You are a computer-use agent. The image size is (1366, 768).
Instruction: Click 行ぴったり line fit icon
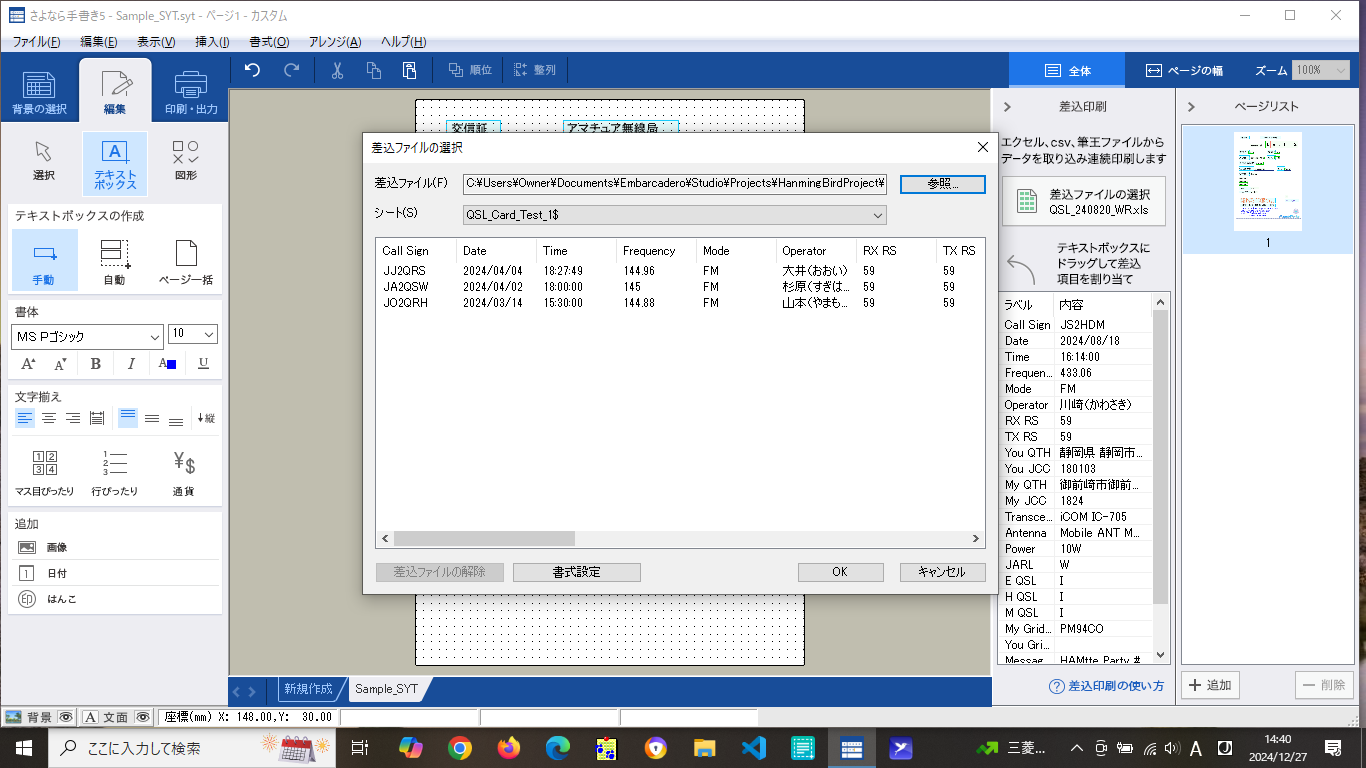click(x=115, y=473)
